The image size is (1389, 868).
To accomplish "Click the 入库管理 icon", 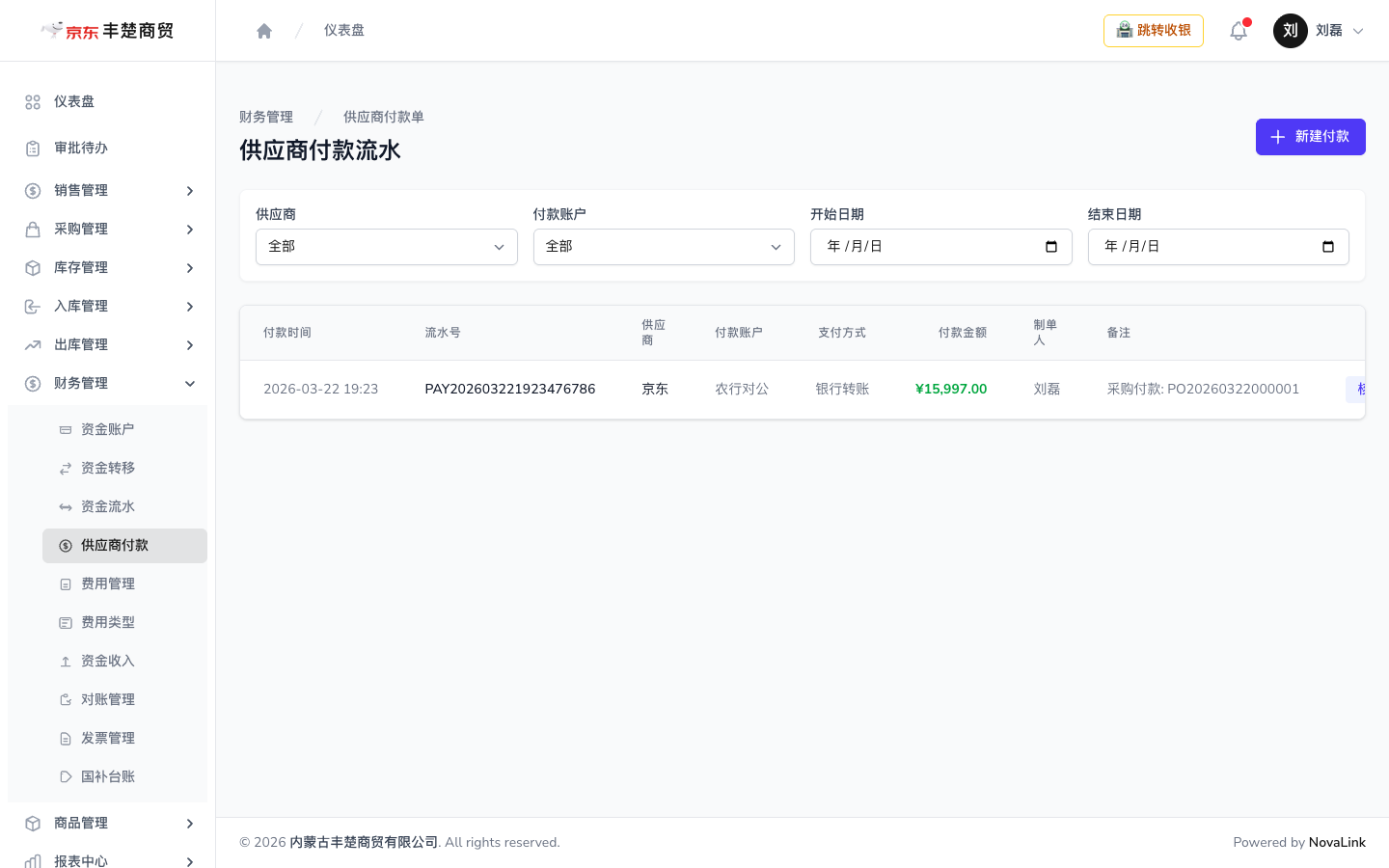I will 33,307.
